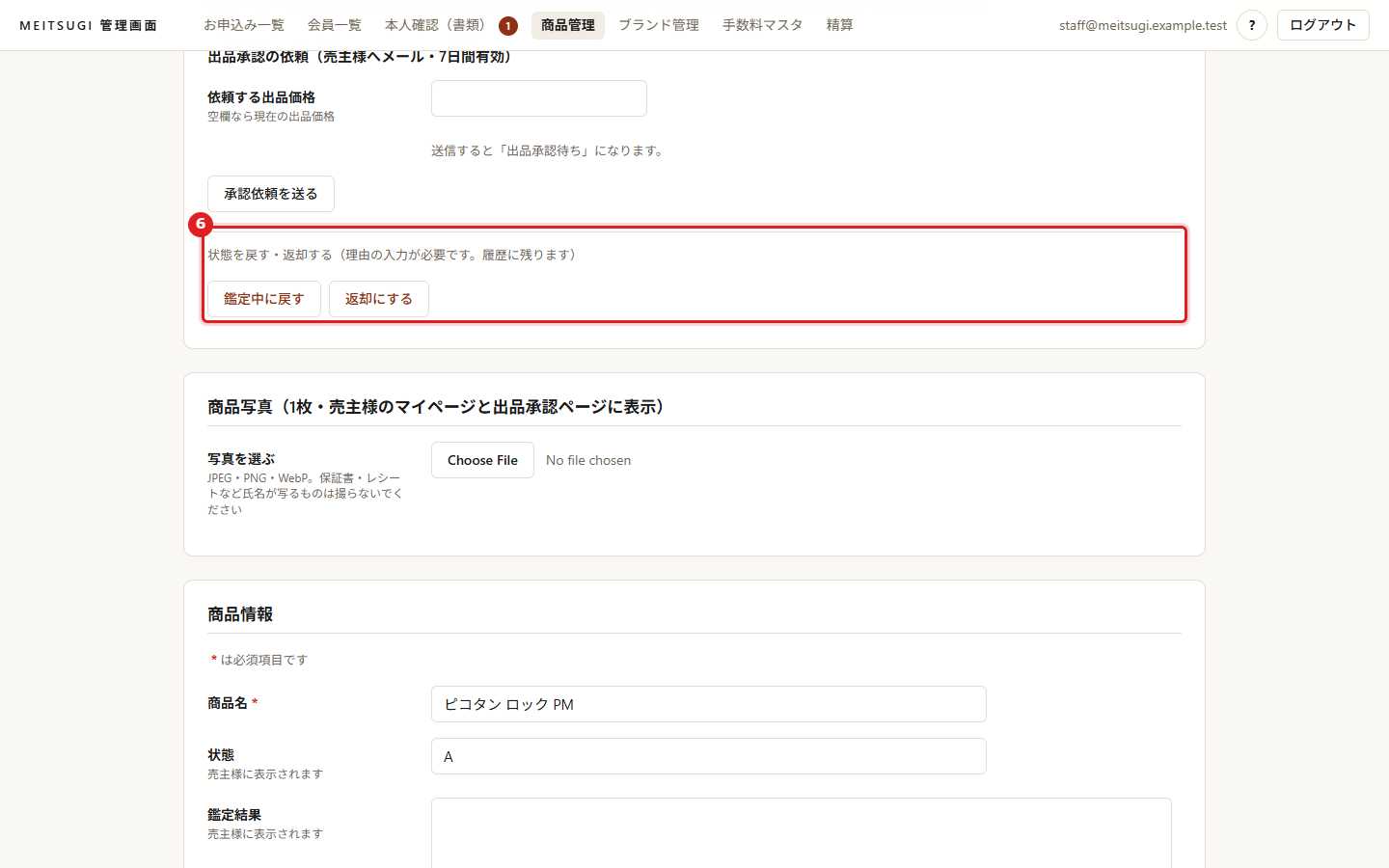Focus the 商品名 text field
The width and height of the screenshot is (1389, 868).
click(709, 704)
